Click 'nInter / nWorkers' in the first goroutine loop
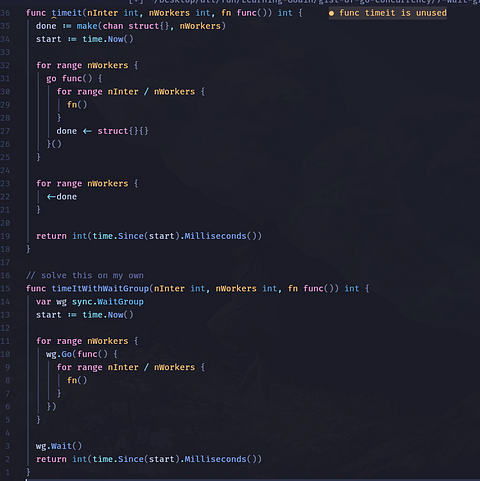The height and width of the screenshot is (481, 480). pyautogui.click(x=151, y=92)
